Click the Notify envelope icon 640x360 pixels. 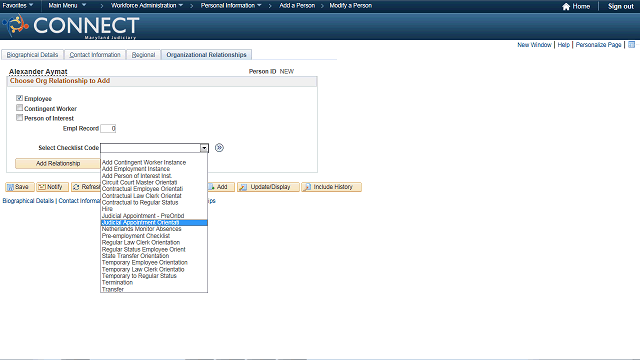[42, 187]
